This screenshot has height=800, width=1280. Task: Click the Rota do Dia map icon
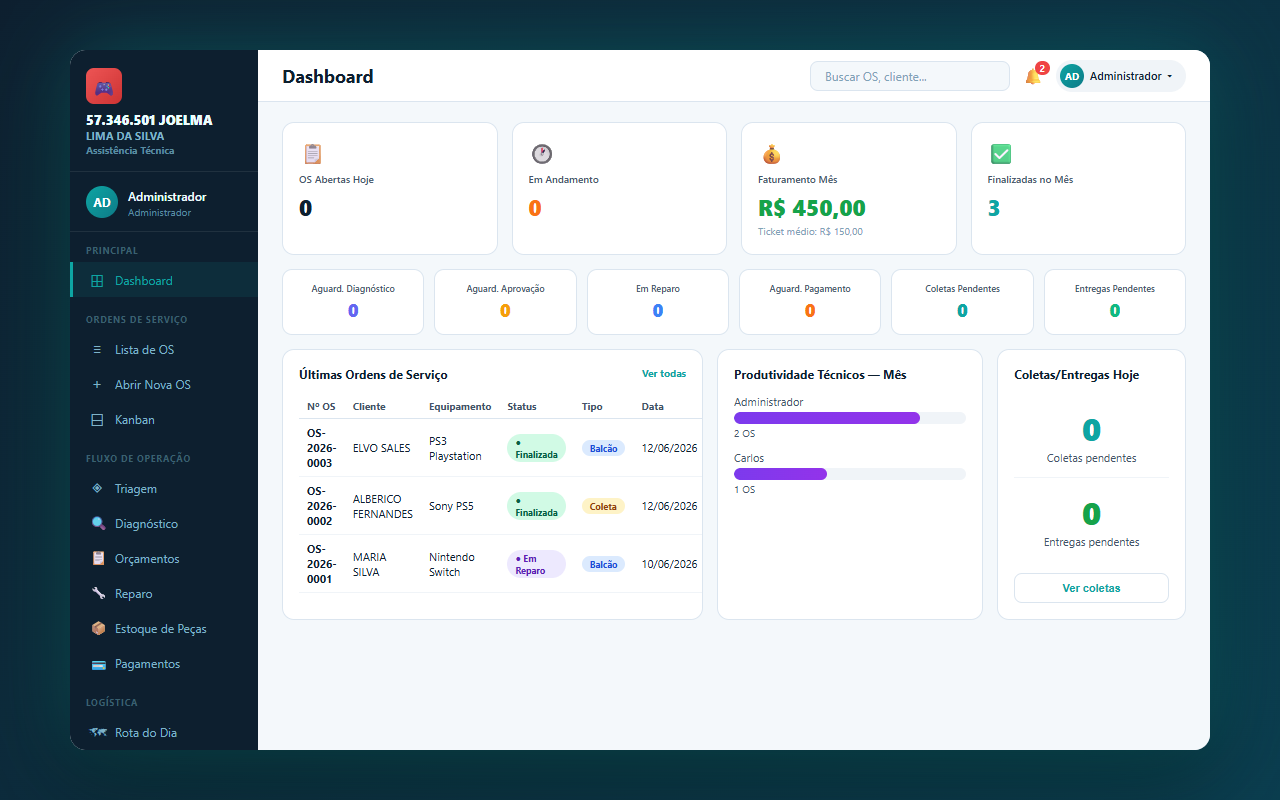click(x=98, y=733)
